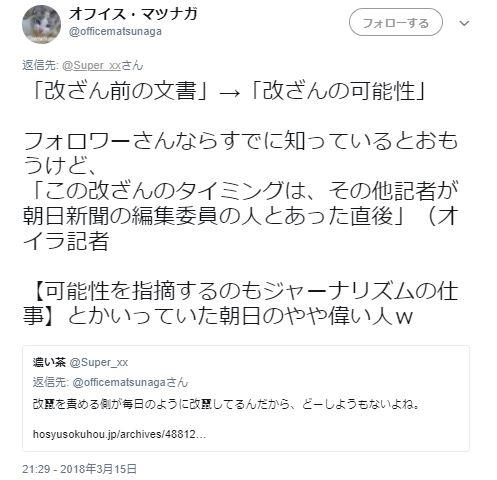Click the quoted author name 濃い茶
The width and height of the screenshot is (497, 480).
click(x=49, y=362)
